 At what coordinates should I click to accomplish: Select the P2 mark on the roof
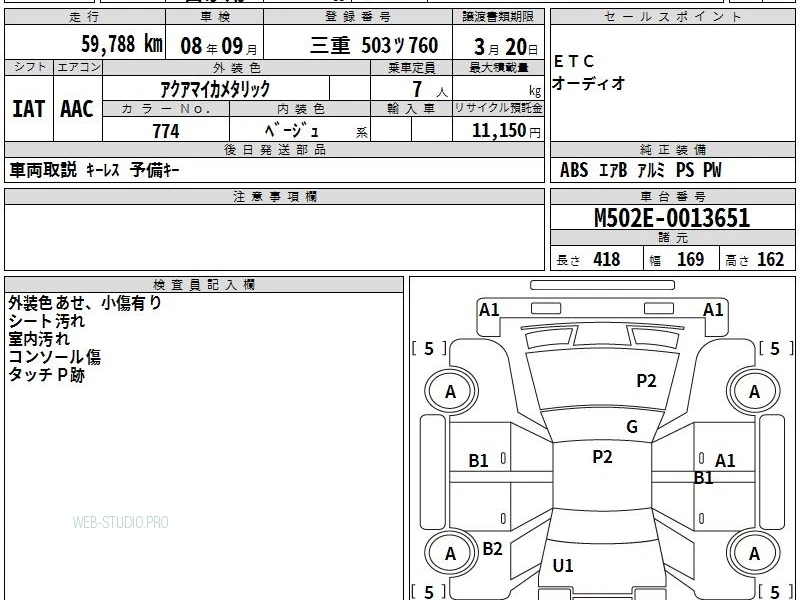[x=602, y=456]
